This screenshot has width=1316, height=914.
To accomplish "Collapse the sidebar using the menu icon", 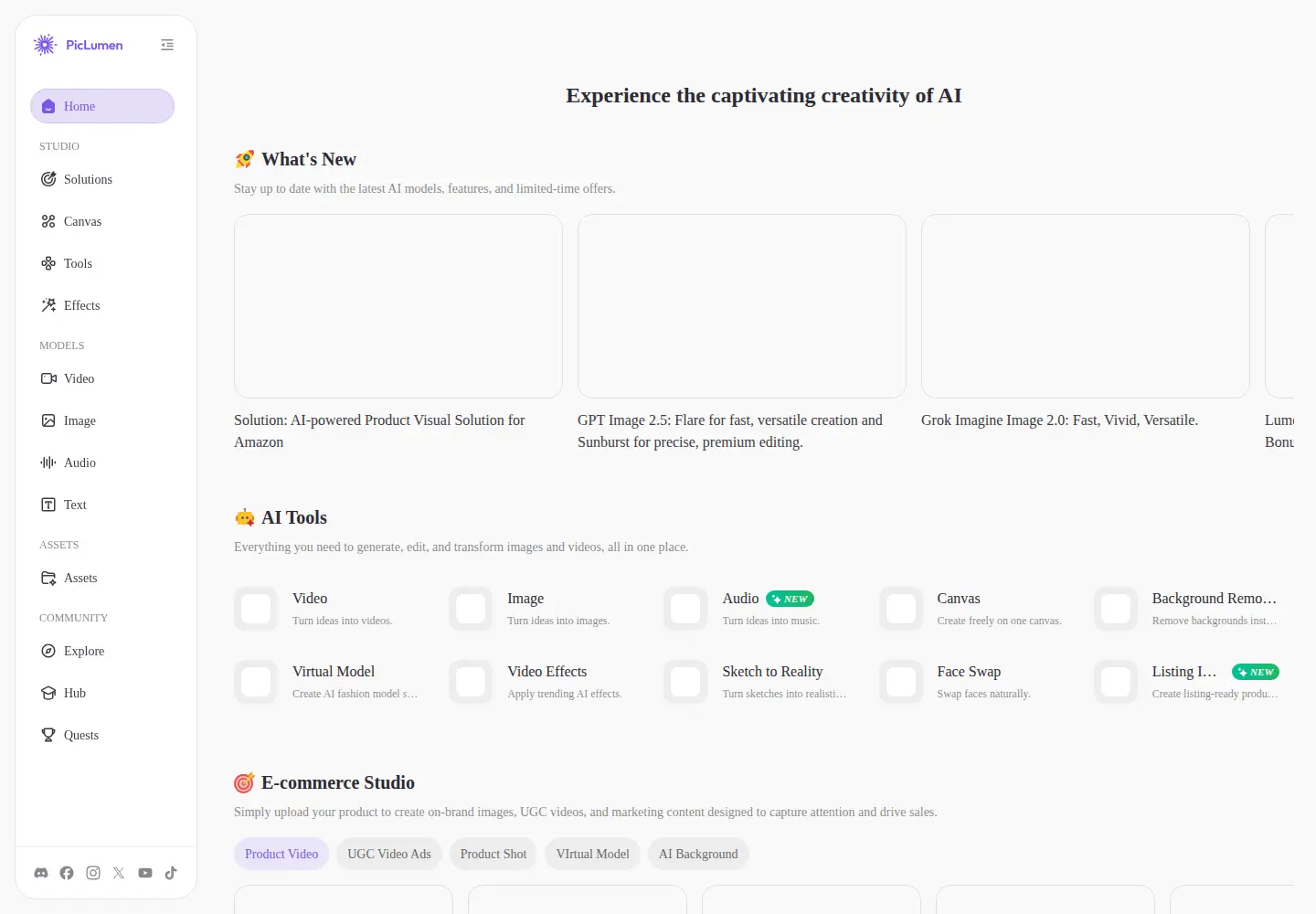I will (167, 45).
